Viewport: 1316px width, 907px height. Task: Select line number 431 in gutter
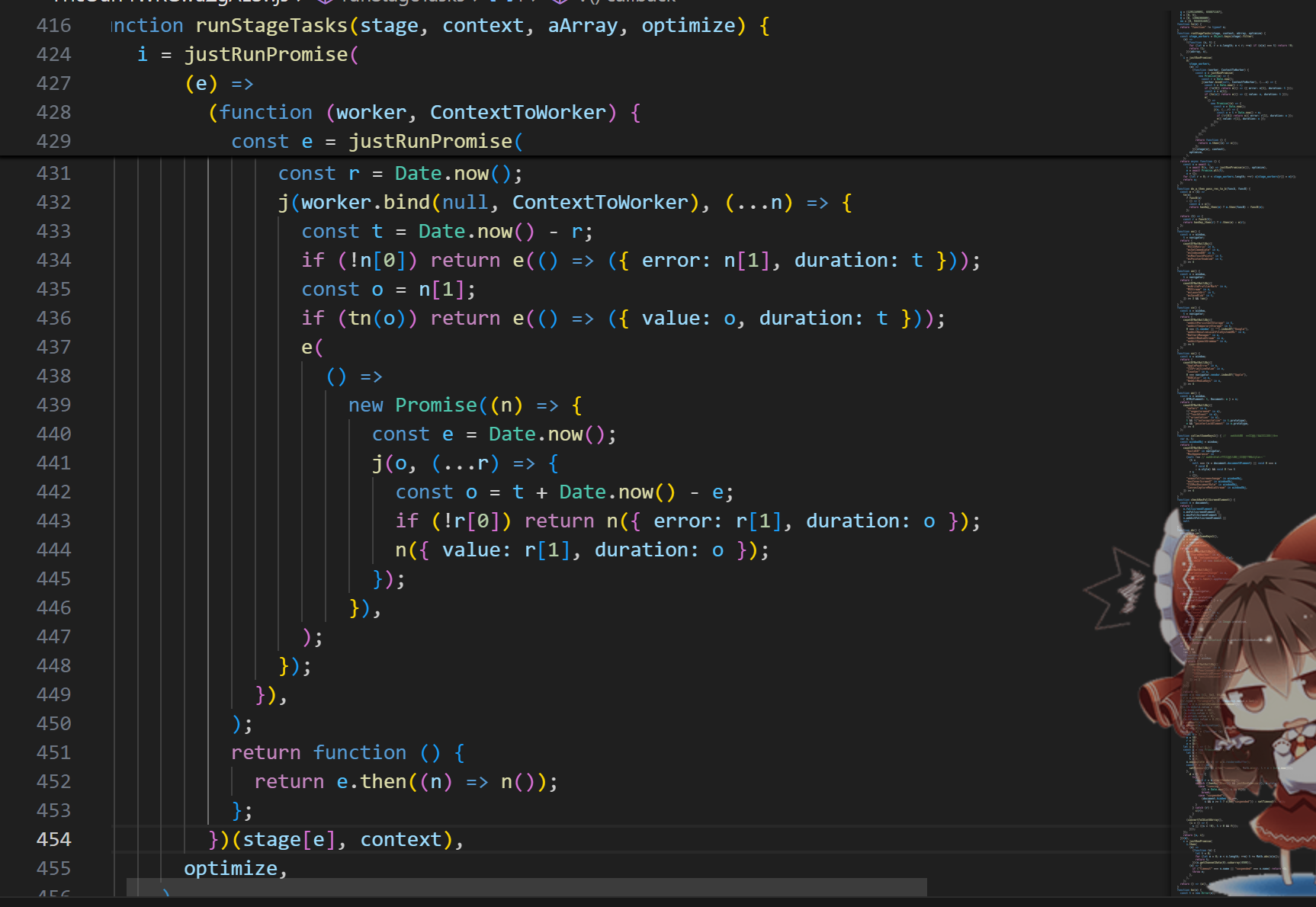coord(53,174)
